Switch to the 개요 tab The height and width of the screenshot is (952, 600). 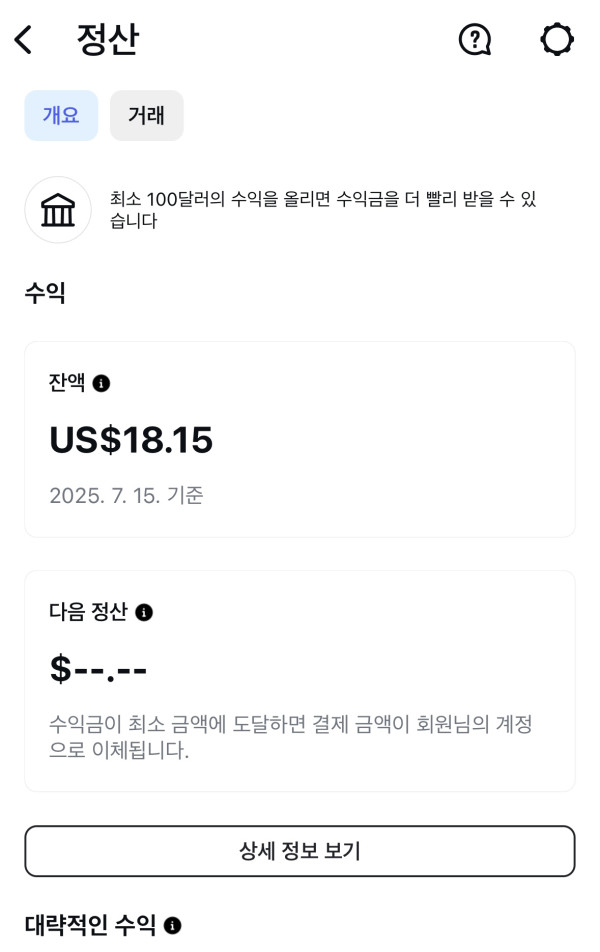(61, 116)
